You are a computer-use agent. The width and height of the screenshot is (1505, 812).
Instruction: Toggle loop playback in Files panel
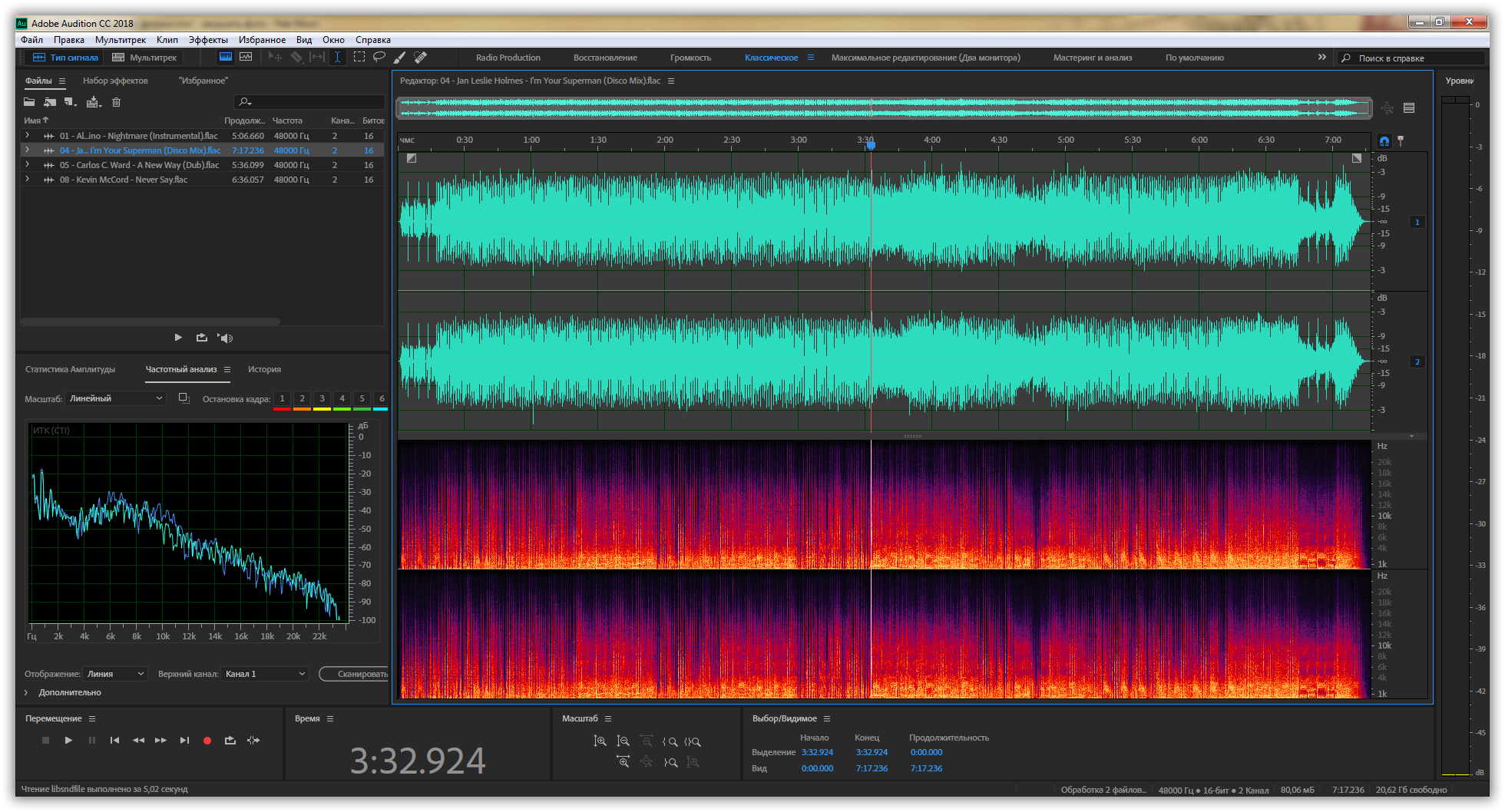[x=202, y=338]
